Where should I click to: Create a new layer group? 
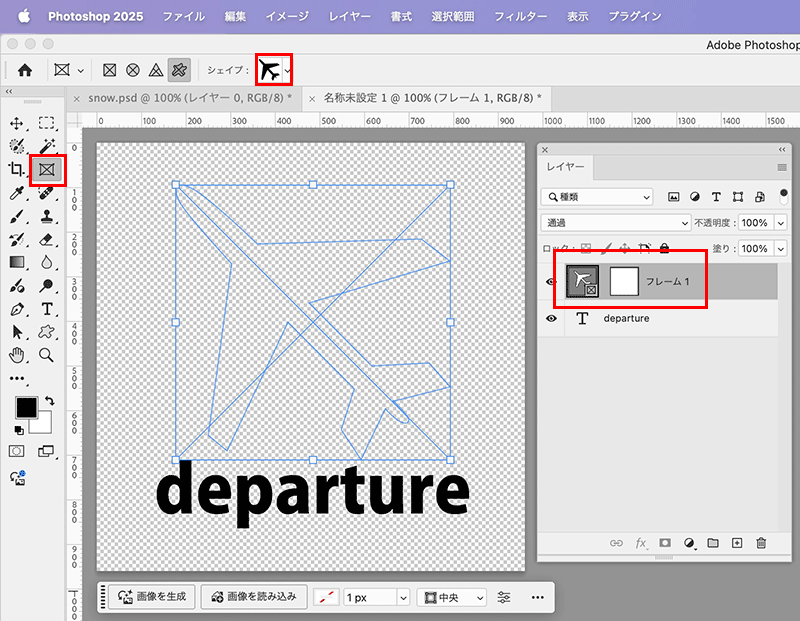(713, 543)
